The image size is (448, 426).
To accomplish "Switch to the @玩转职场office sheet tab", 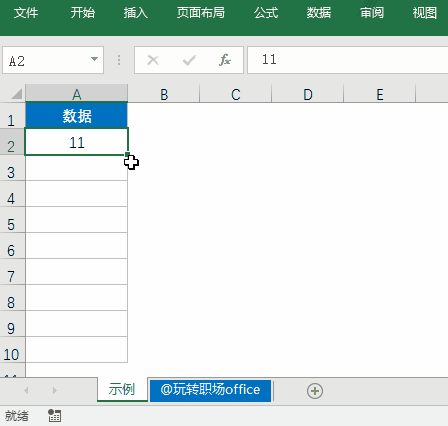I will [210, 390].
